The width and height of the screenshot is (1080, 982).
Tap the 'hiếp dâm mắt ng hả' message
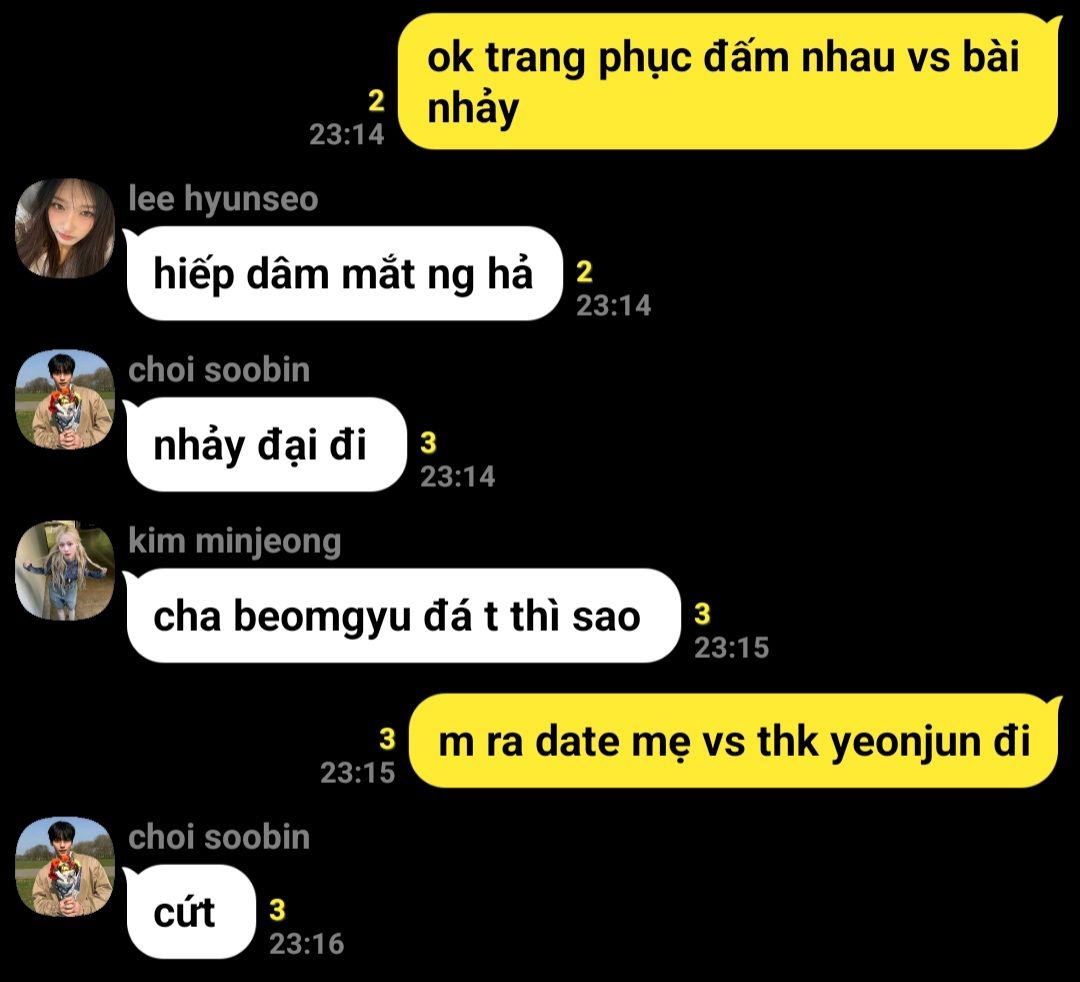343,273
